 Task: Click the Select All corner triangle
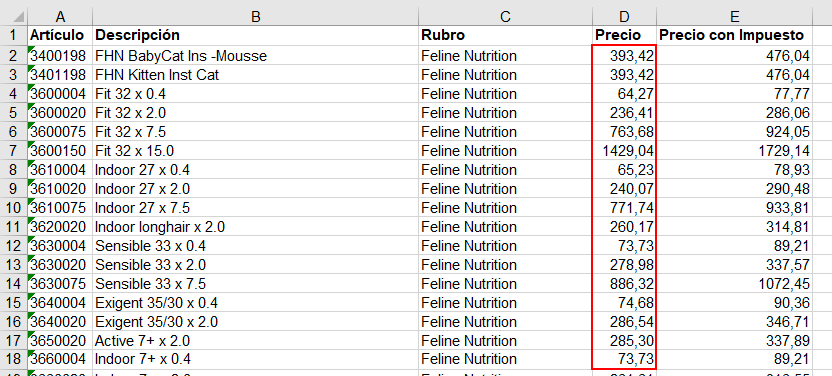point(14,16)
